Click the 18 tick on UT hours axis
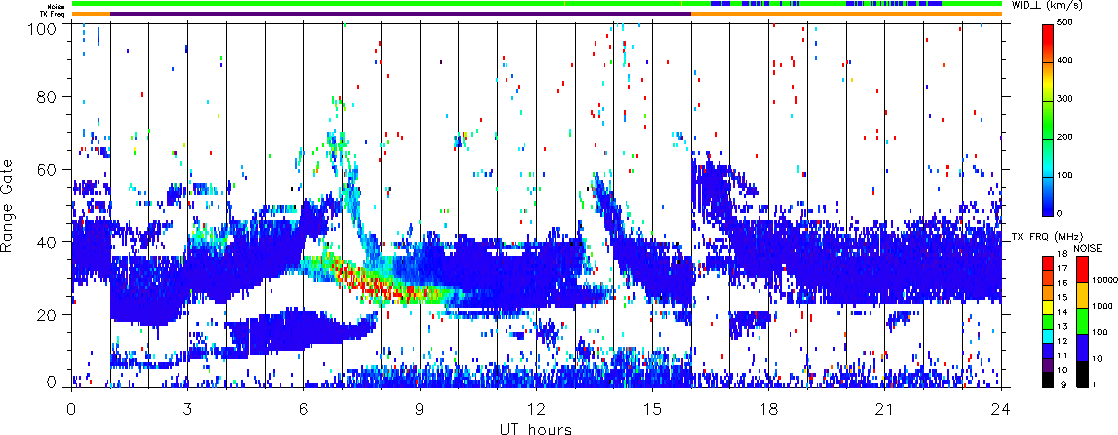The image size is (1118, 435). pos(768,410)
